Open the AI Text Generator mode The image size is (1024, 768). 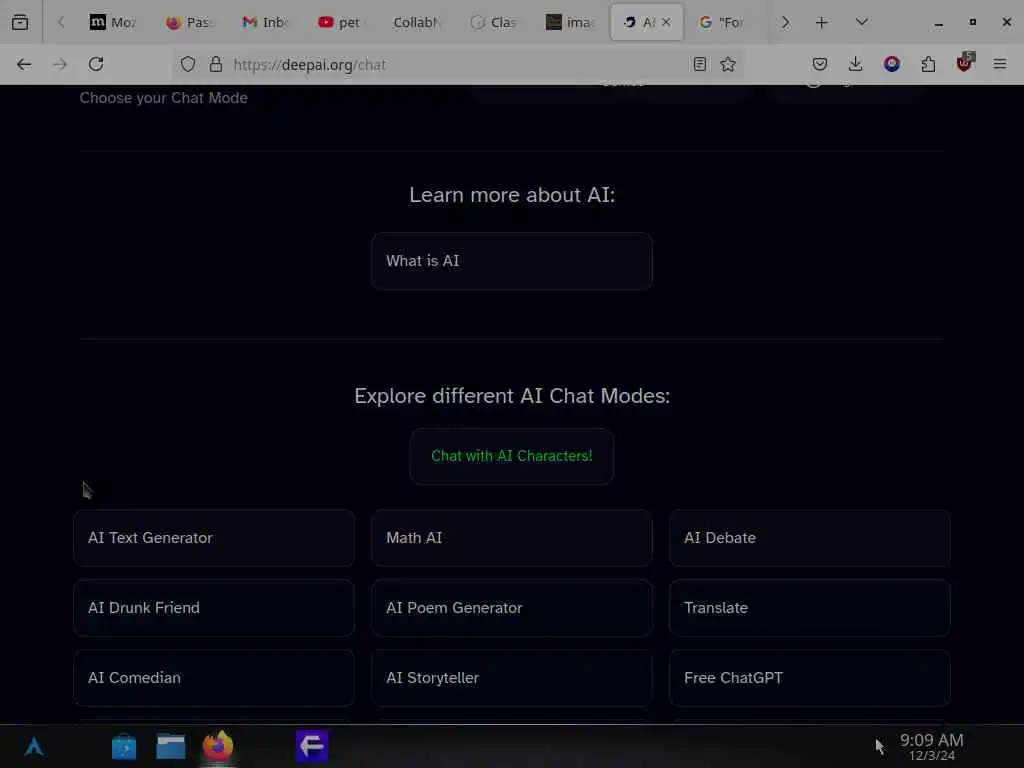(214, 537)
